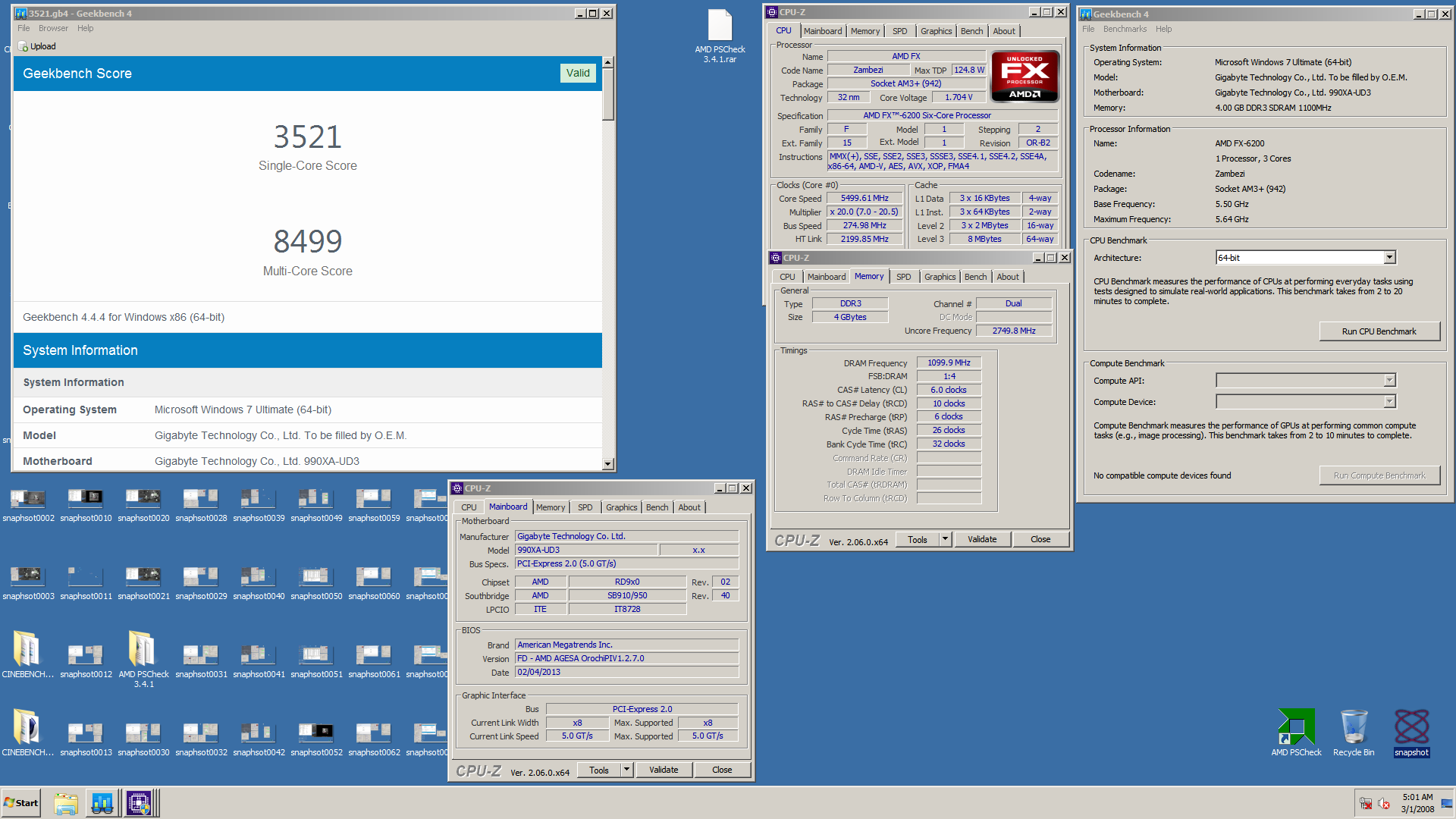Open the Browser menu in Geekbench results

(x=53, y=28)
